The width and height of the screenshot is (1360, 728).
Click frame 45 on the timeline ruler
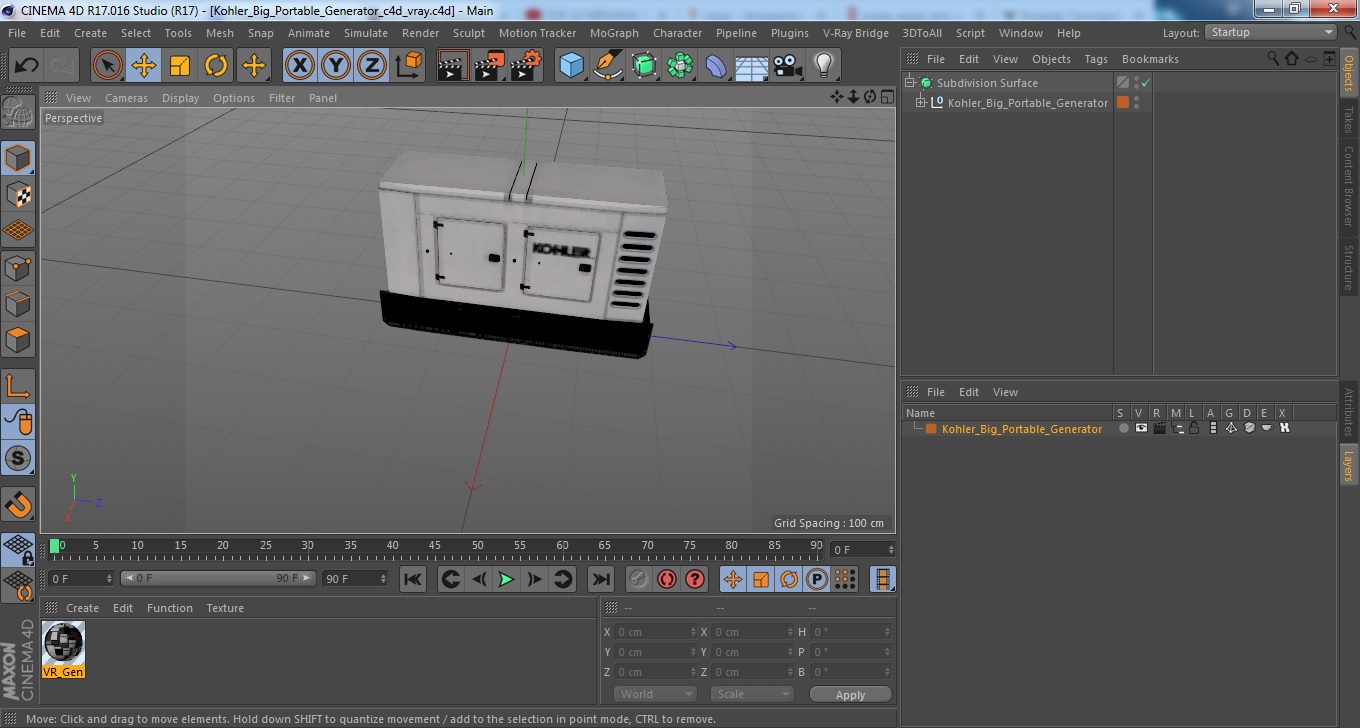click(x=435, y=546)
